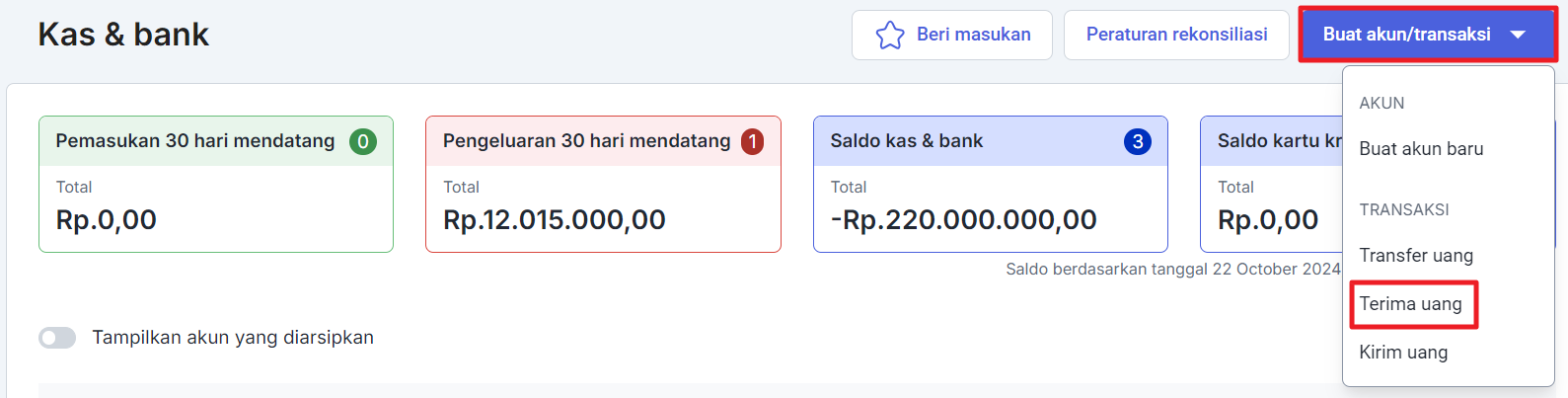Select Buat akun baru from the menu

tap(1421, 149)
